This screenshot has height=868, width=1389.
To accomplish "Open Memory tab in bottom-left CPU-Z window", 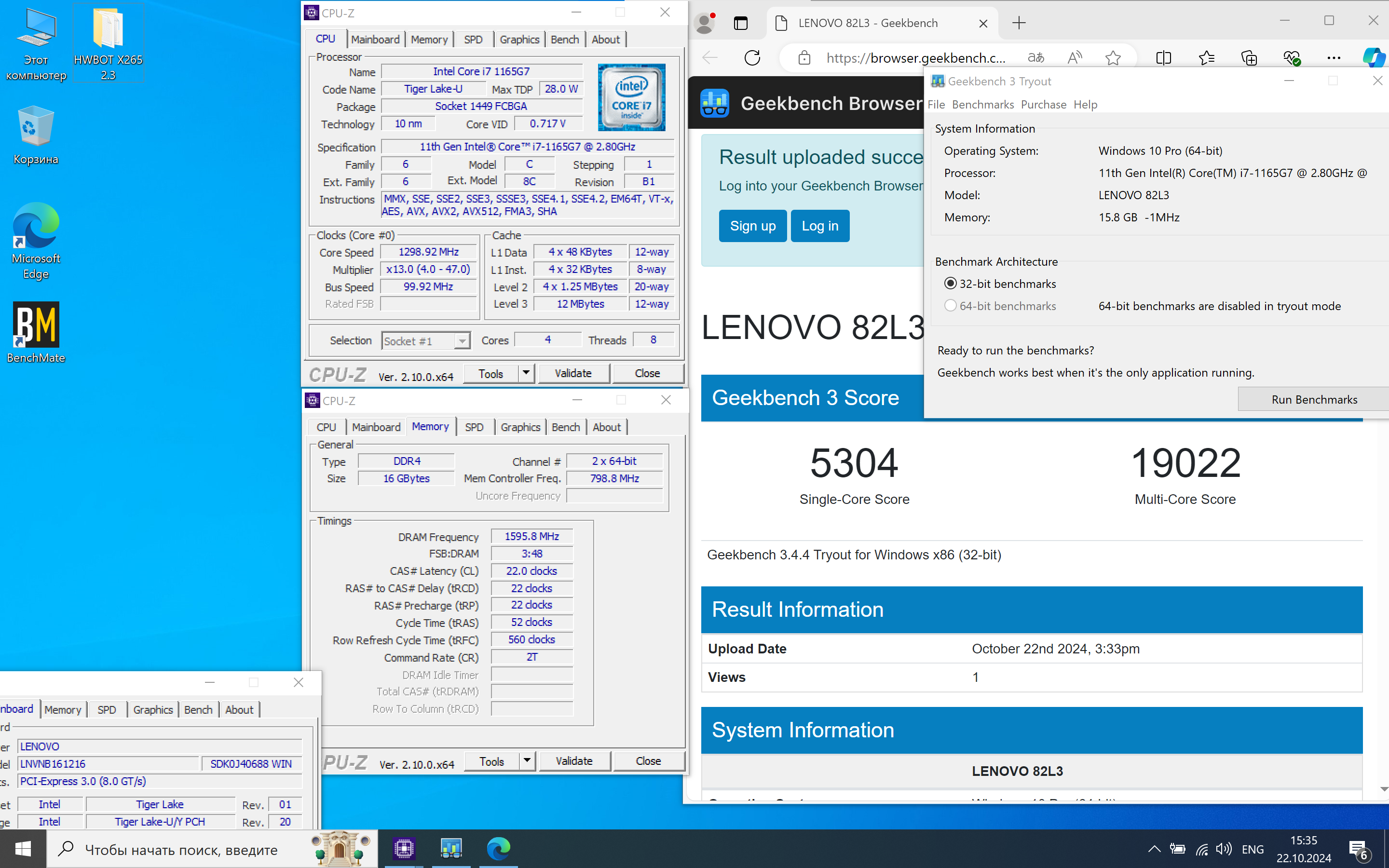I will 63,709.
